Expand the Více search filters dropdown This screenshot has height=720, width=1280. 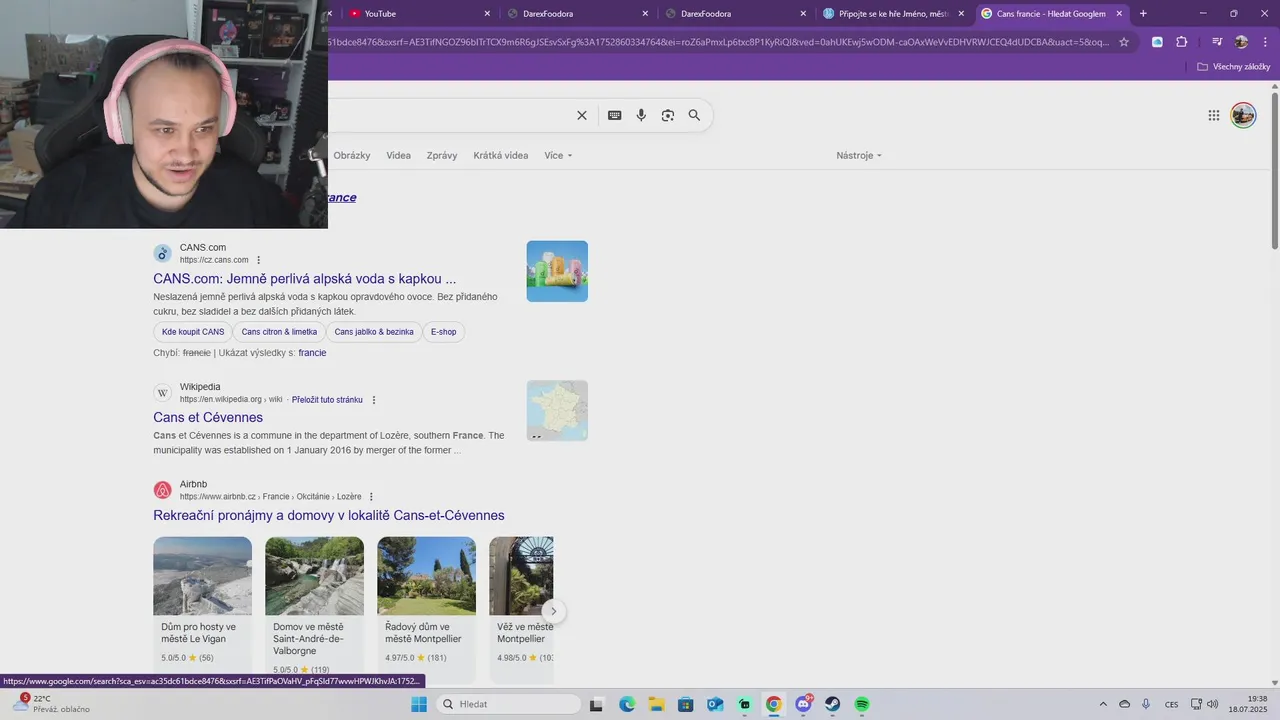[x=558, y=155]
